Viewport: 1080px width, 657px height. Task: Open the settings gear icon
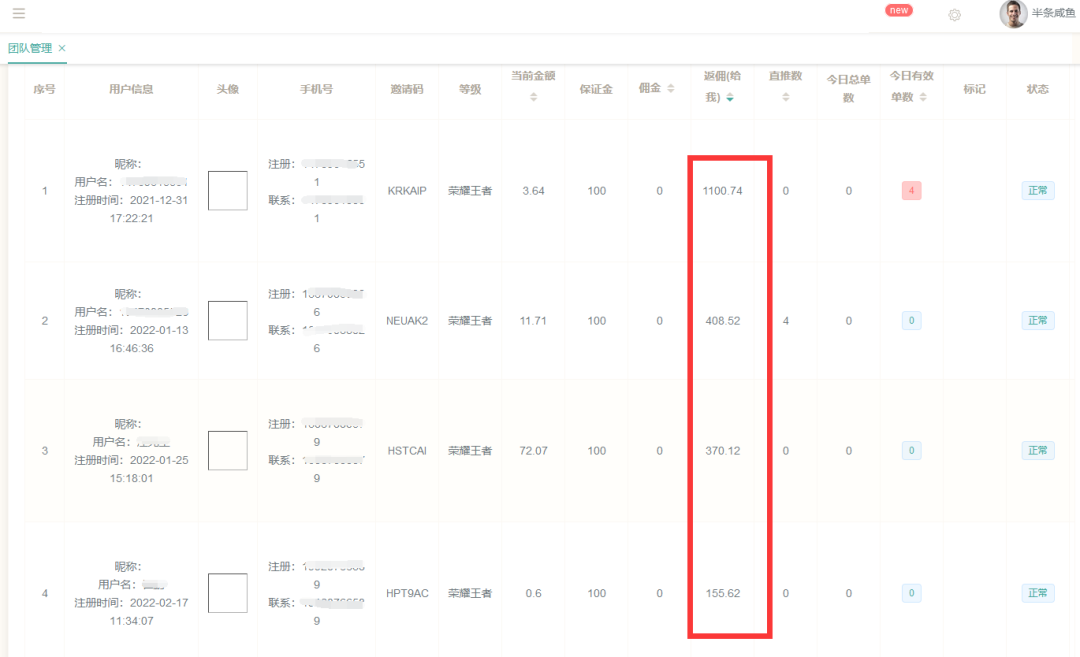coord(954,15)
